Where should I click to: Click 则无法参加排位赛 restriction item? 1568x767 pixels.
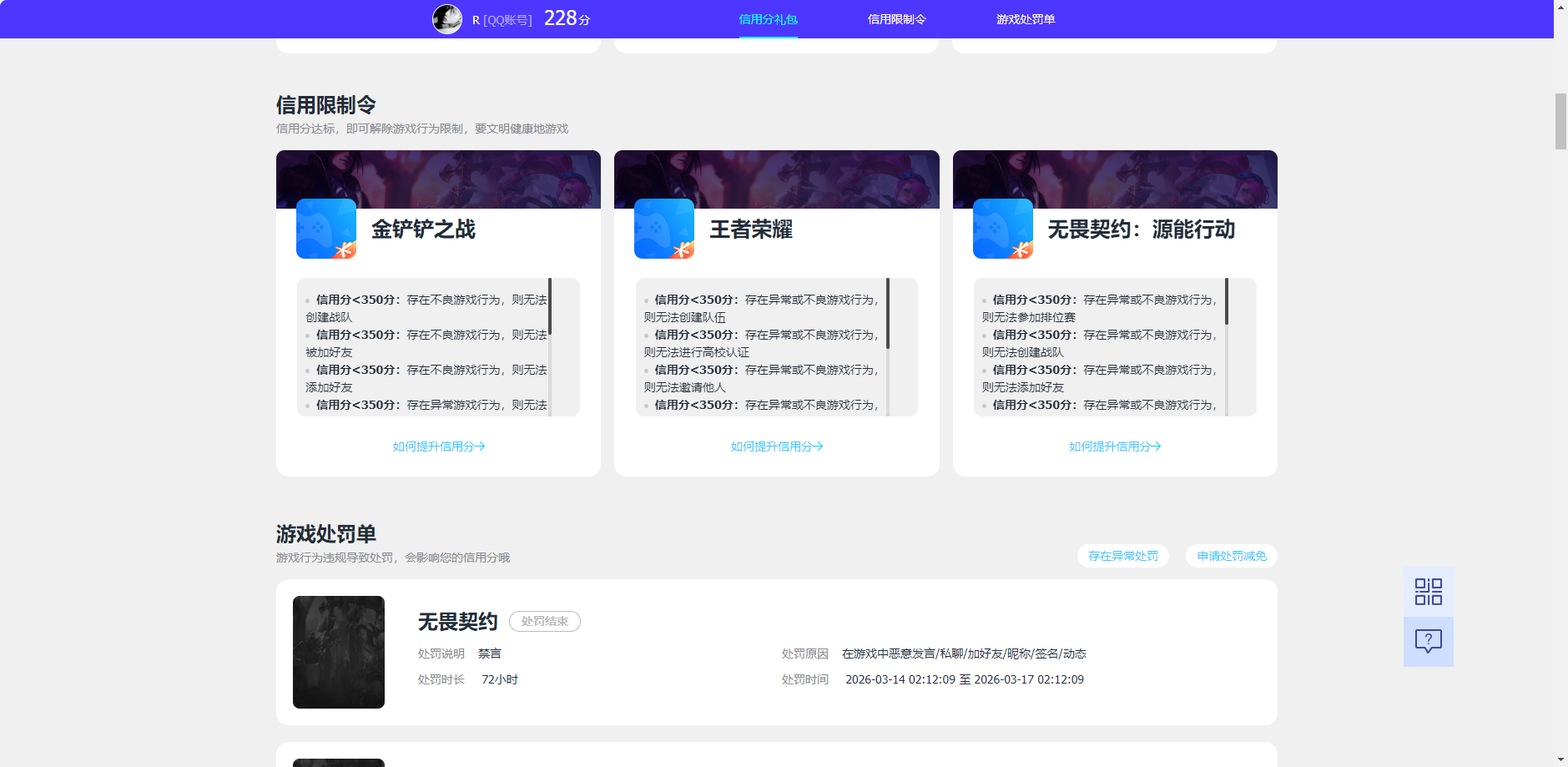pyautogui.click(x=1029, y=317)
